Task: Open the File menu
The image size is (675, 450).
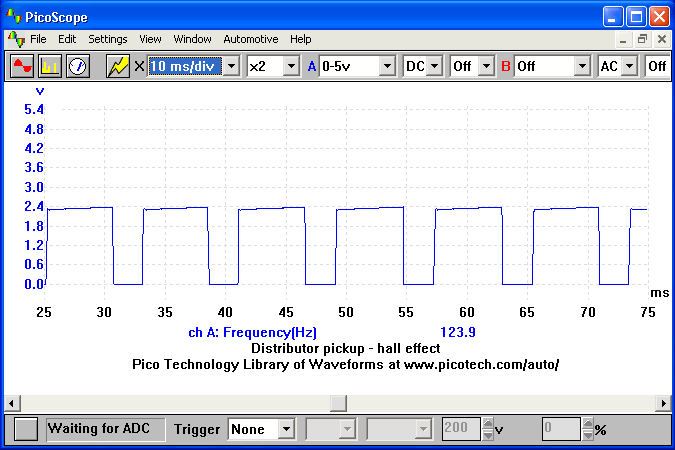Action: pyautogui.click(x=38, y=39)
